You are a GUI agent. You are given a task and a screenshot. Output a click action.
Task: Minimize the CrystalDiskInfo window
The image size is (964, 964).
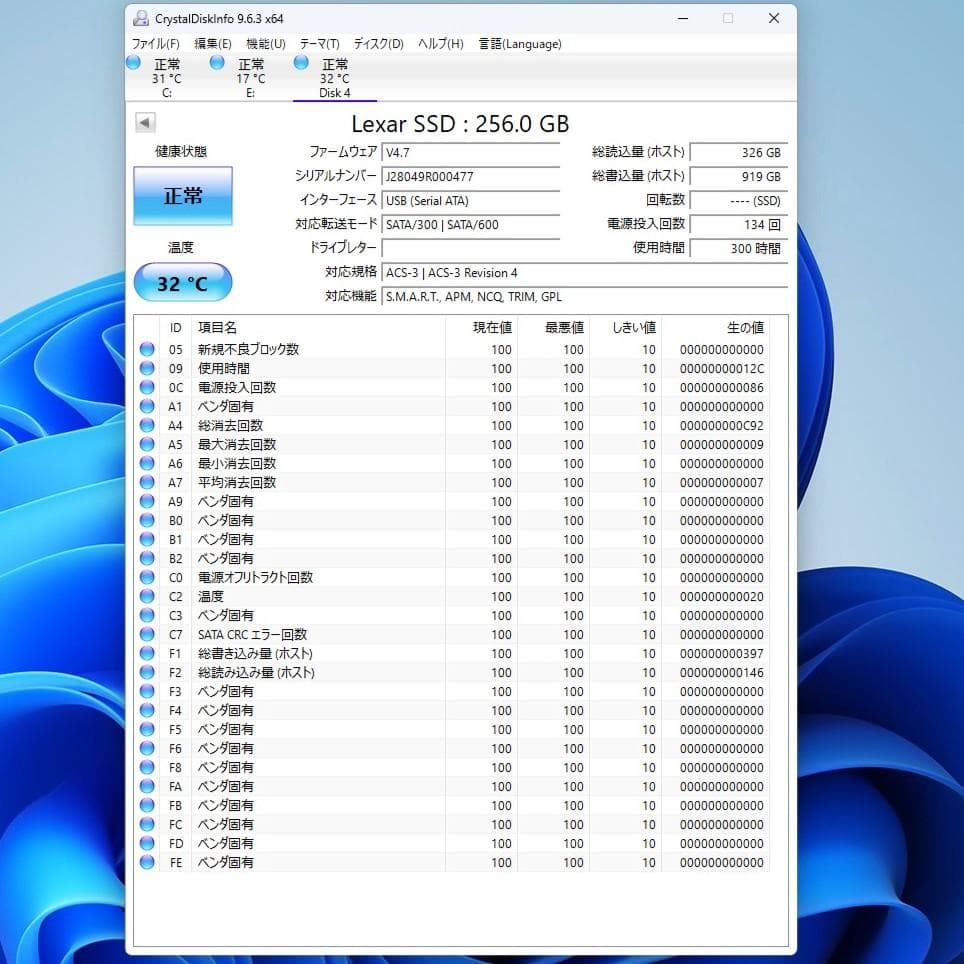click(x=682, y=18)
